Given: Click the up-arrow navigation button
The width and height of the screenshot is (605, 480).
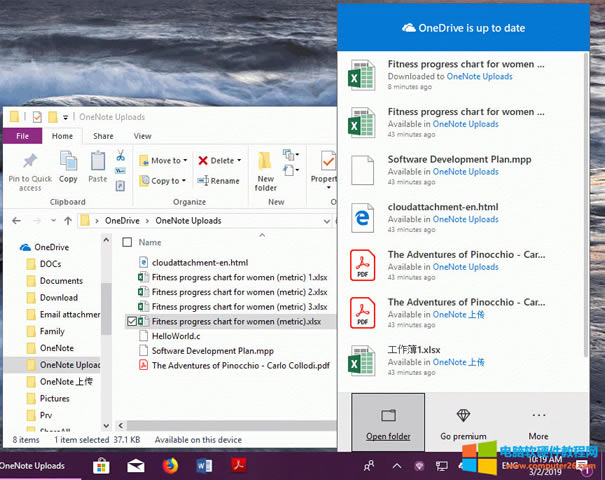Looking at the screenshot, I should pos(67,220).
